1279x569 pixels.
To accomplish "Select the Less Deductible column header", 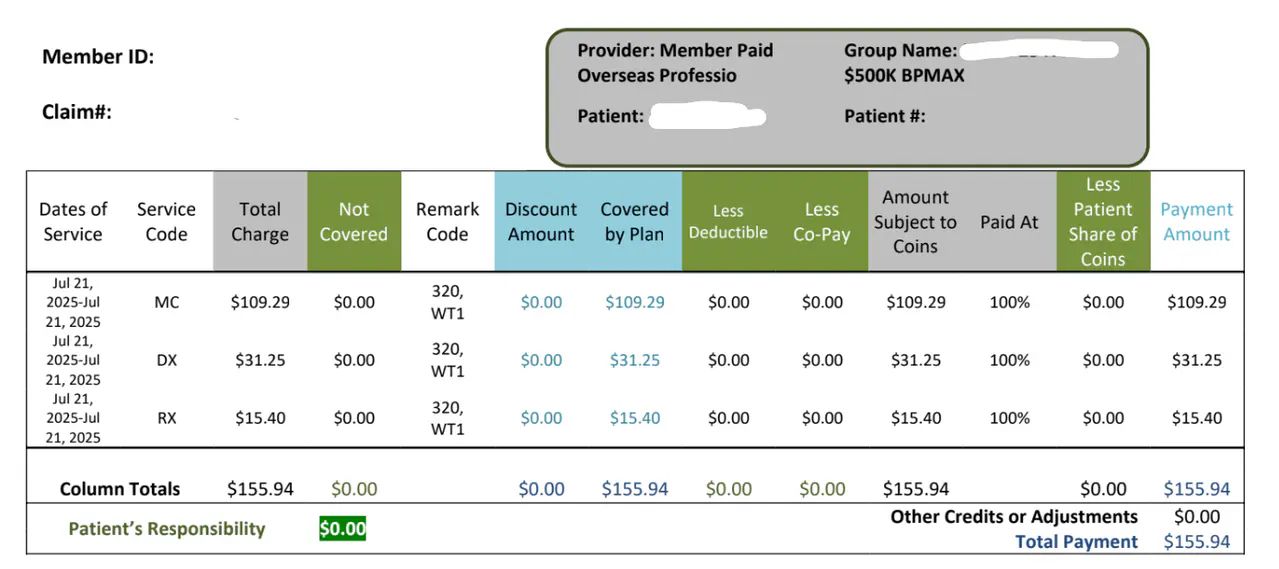I will pos(728,222).
